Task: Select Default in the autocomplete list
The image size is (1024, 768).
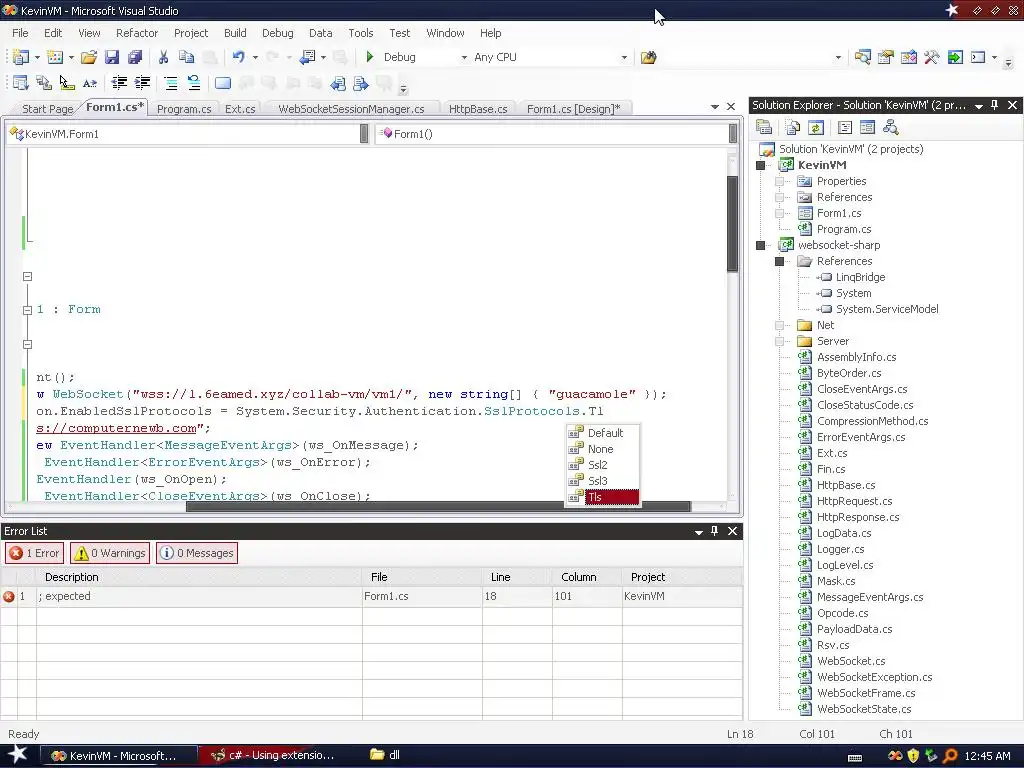Action: 603,433
